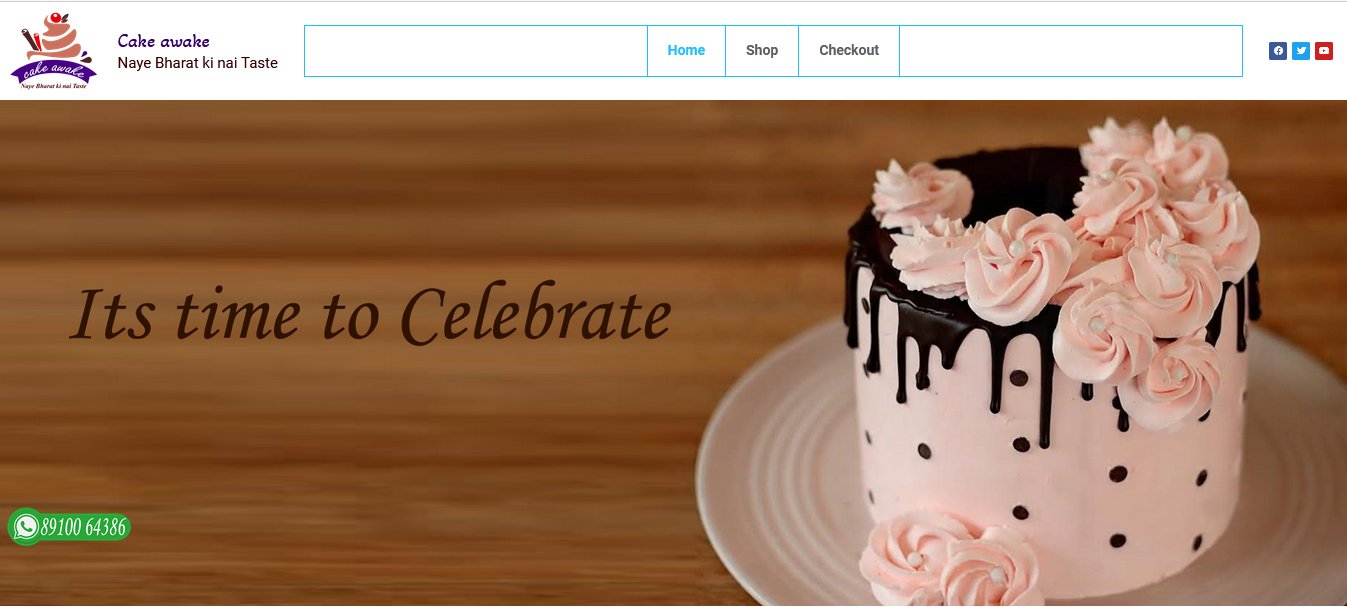Open the Shop menu item
This screenshot has width=1347, height=607.
coord(762,50)
